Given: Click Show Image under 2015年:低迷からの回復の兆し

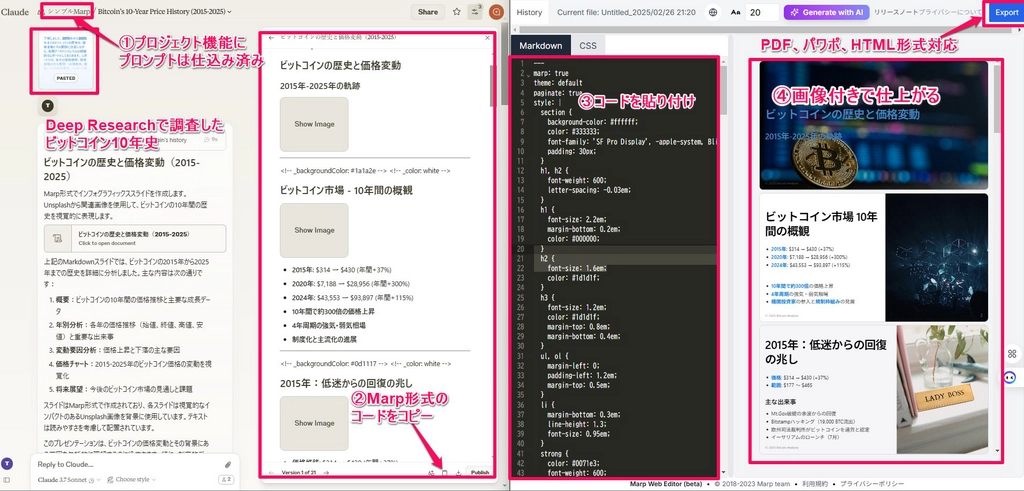Looking at the screenshot, I should pos(314,423).
